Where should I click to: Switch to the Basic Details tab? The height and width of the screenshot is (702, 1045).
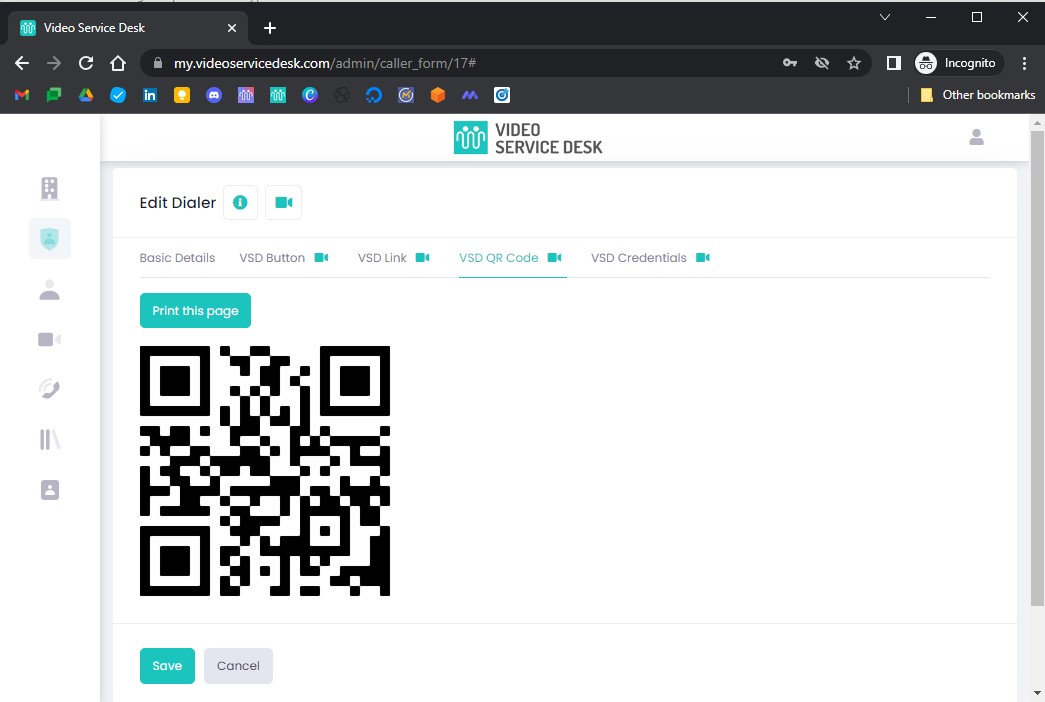point(177,258)
